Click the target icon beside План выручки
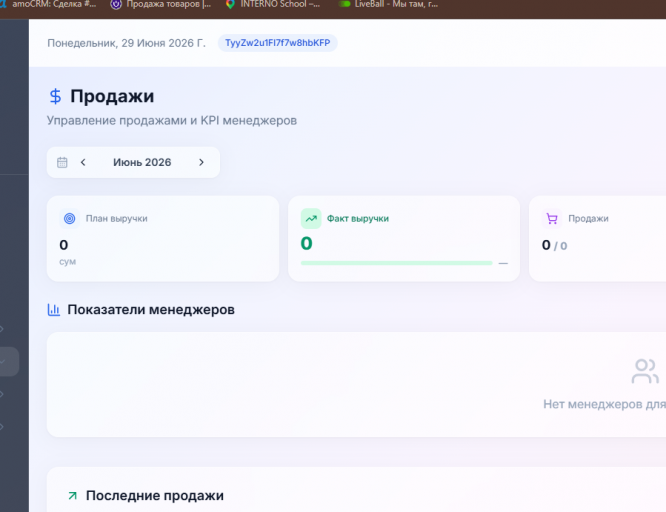This screenshot has width=666, height=512. (x=69, y=218)
